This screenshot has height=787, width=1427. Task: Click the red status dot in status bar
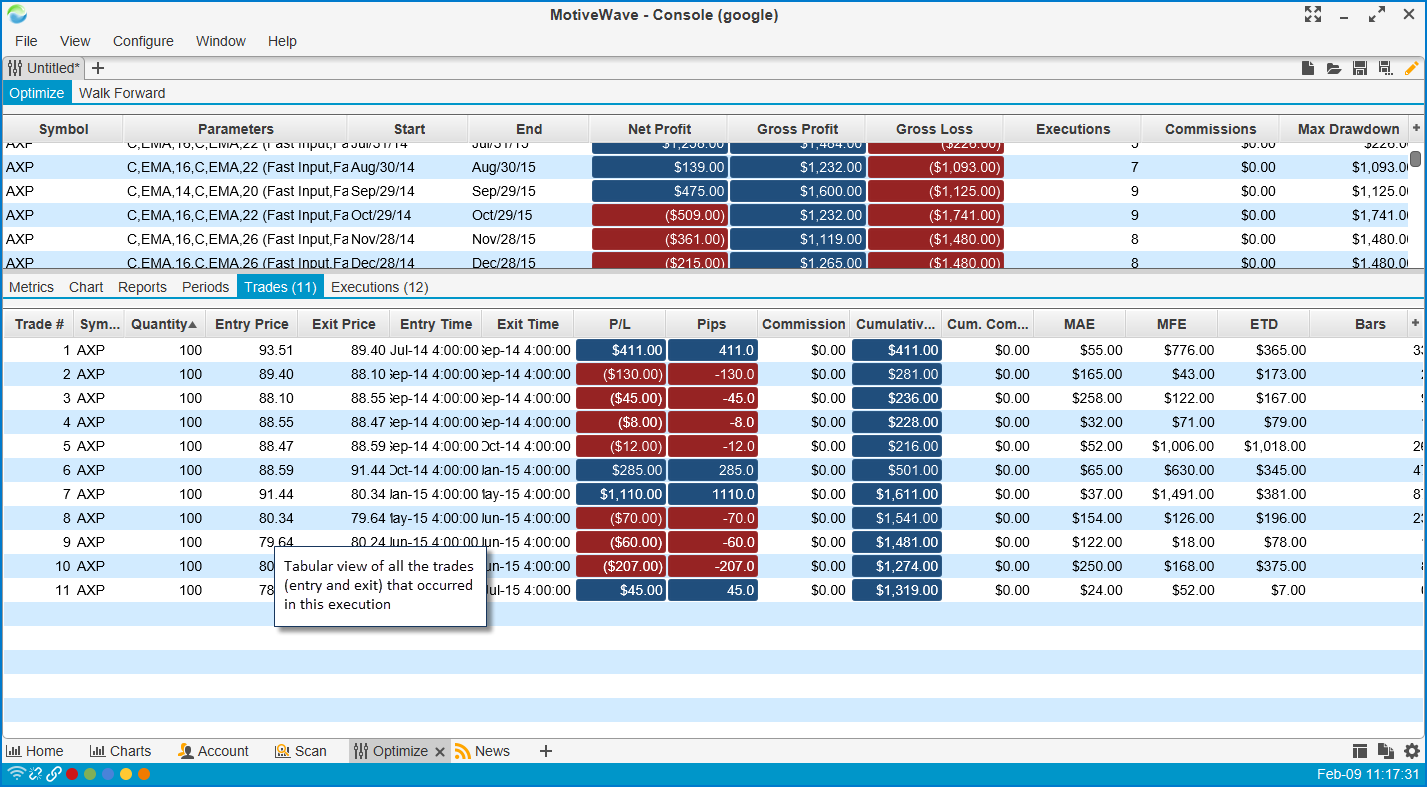click(x=72, y=774)
